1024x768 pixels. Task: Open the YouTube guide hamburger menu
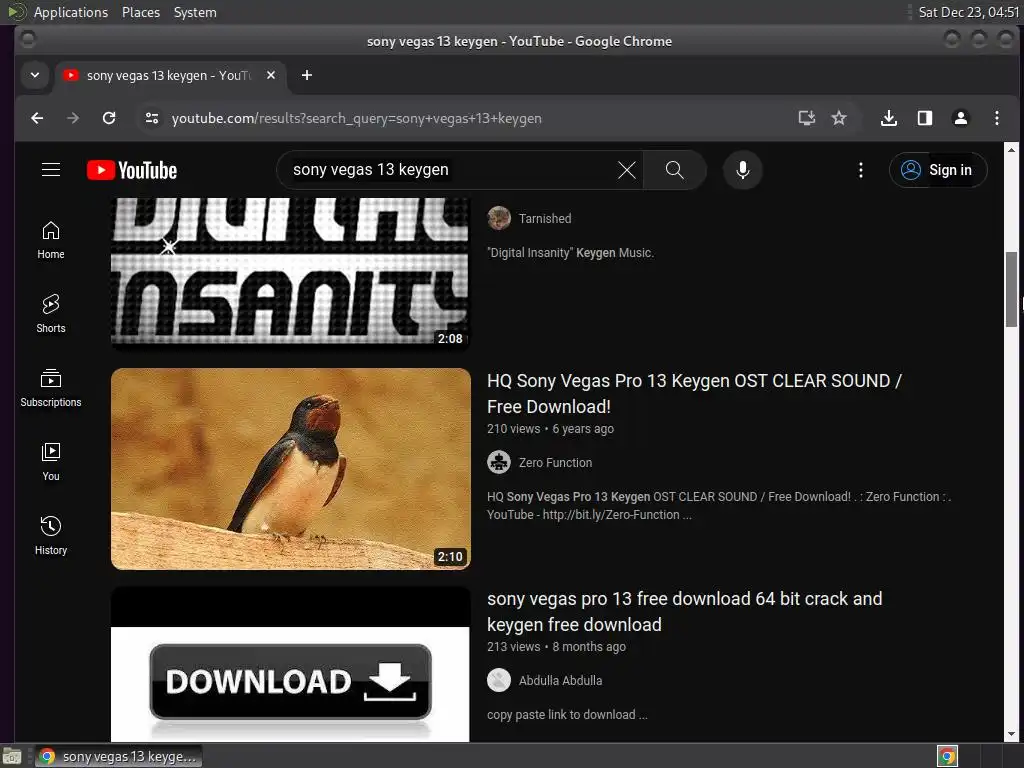click(x=51, y=170)
